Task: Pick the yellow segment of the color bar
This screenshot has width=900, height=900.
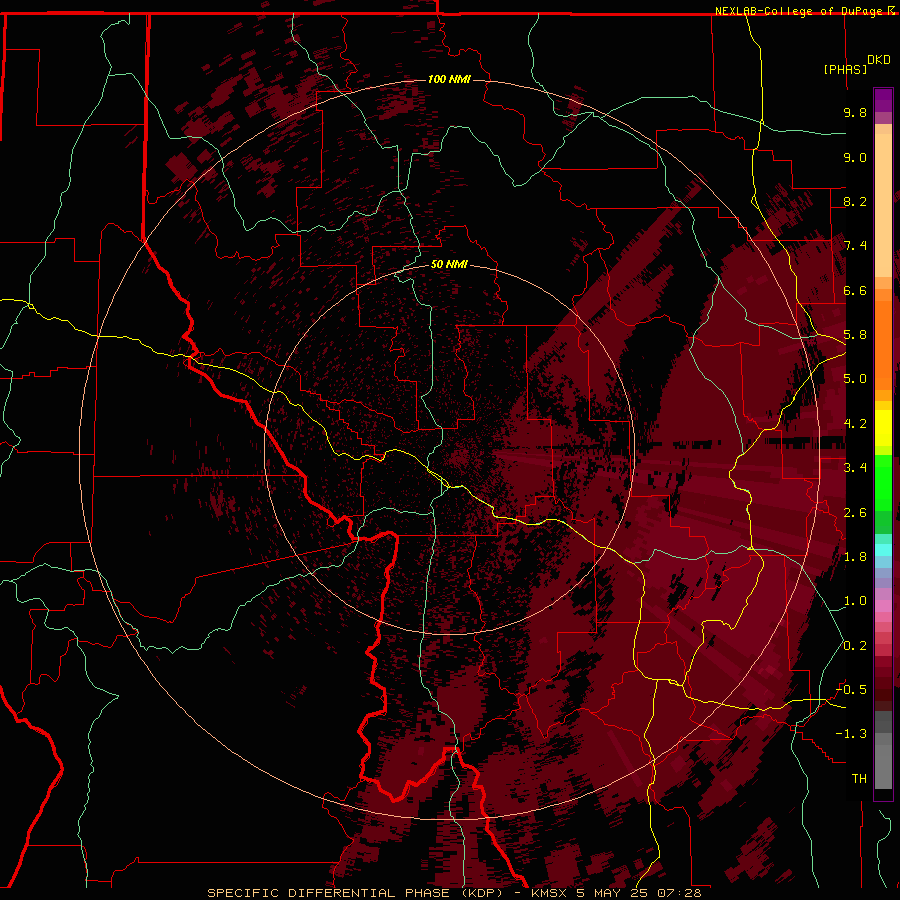Action: (x=883, y=428)
